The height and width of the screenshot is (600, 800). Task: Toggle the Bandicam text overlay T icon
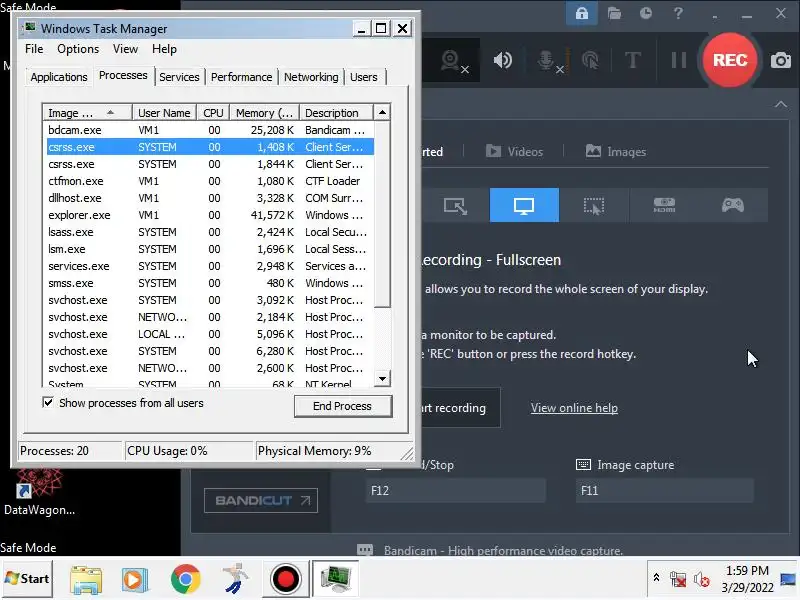(x=633, y=60)
